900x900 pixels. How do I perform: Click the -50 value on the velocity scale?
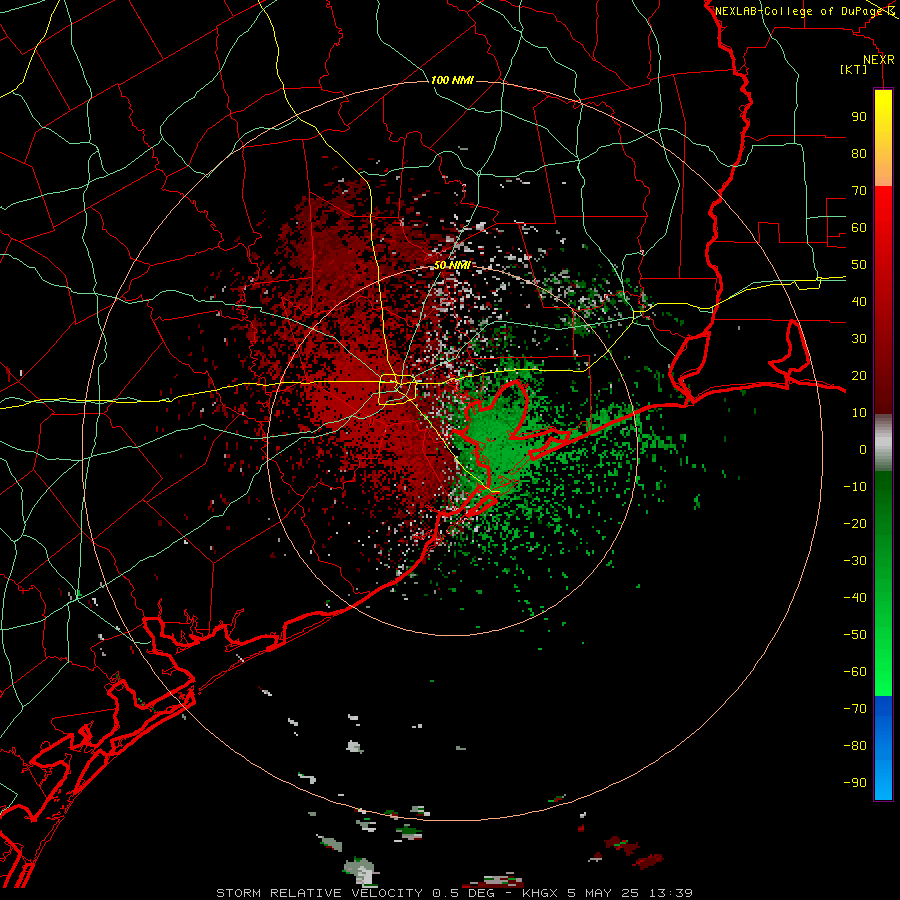855,635
